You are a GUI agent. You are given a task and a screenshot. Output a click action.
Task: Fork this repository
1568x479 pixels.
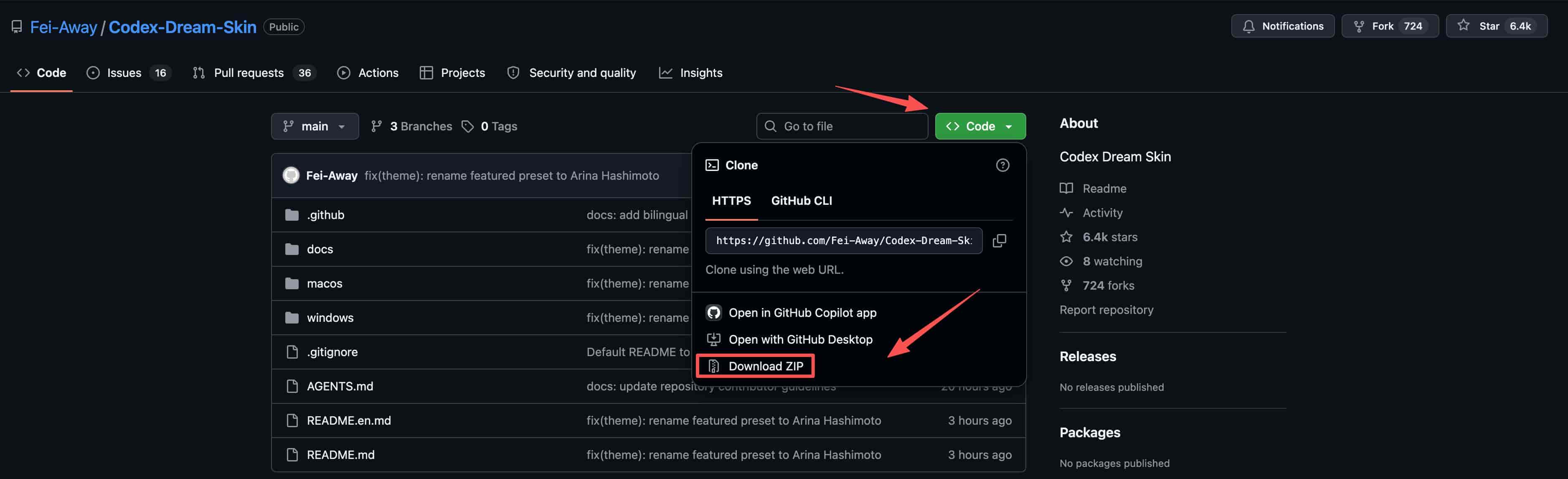(1390, 26)
